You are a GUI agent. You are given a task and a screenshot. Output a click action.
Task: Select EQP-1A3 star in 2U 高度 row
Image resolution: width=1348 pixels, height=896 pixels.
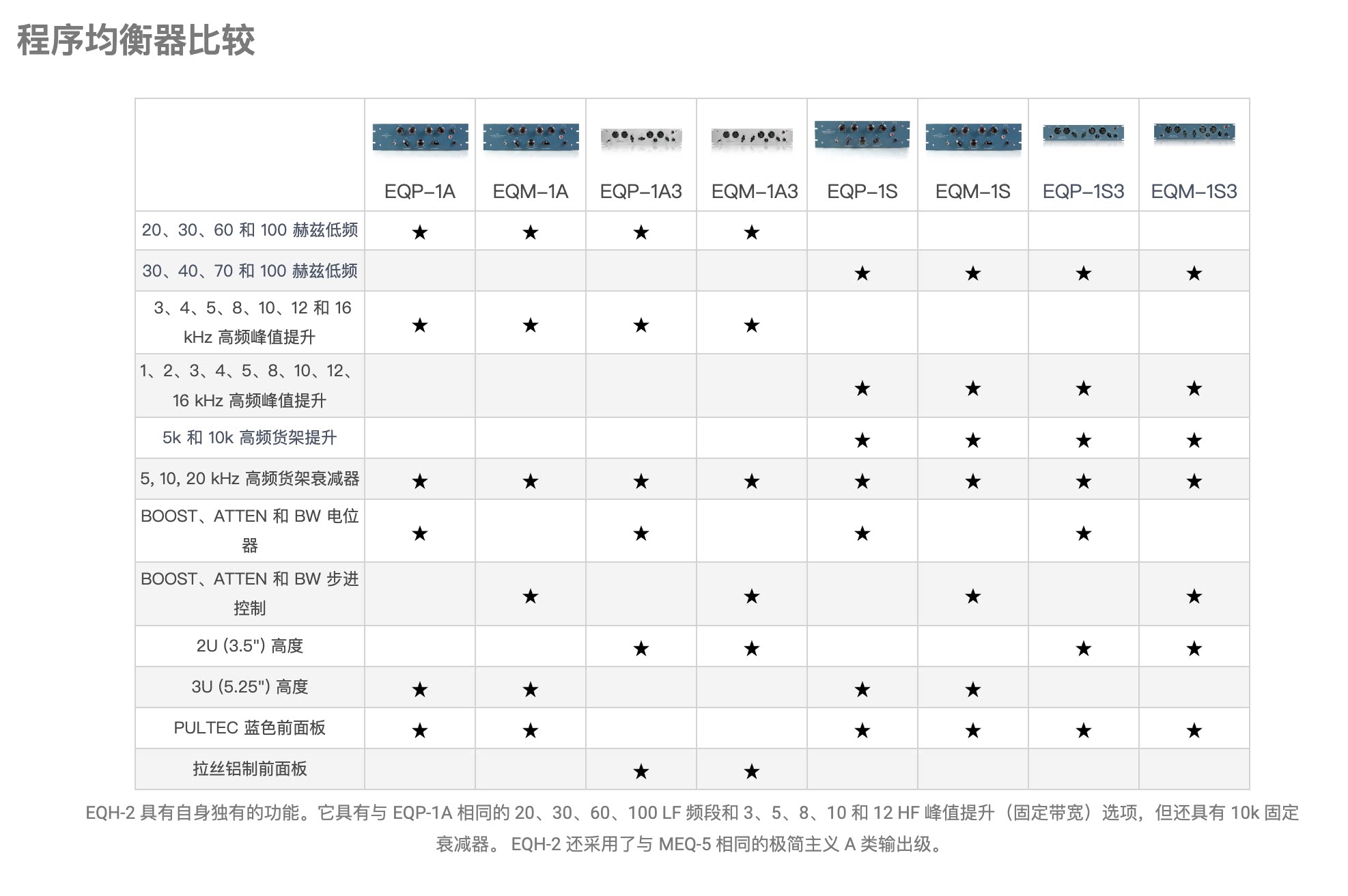641,649
